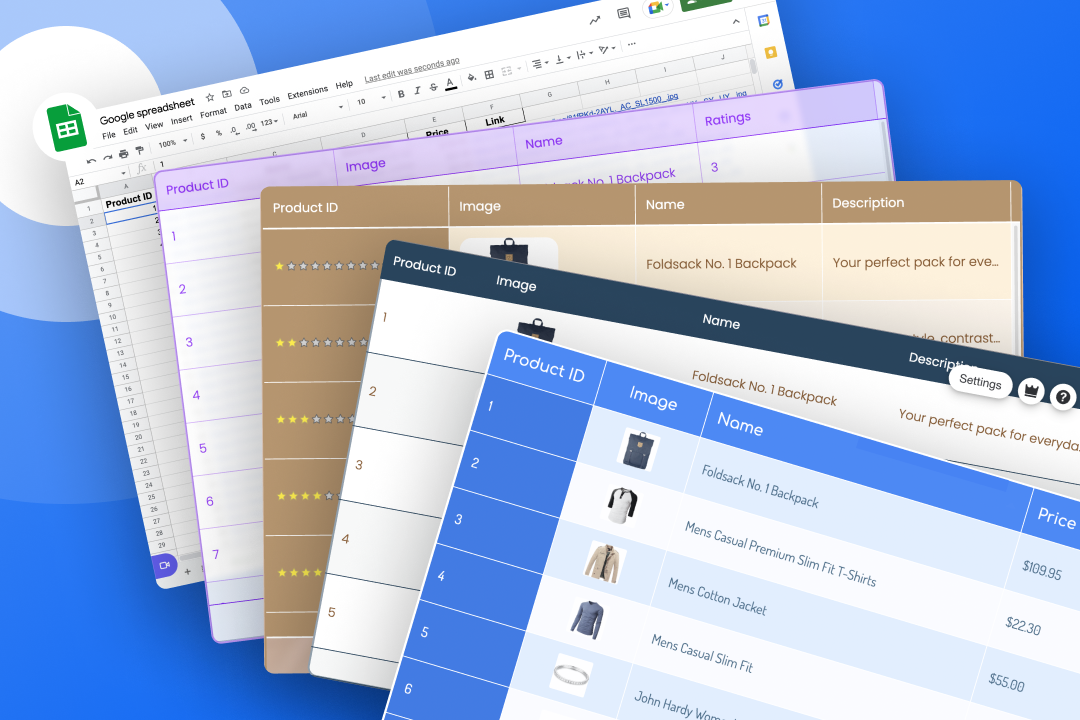Open help with the question mark icon

click(x=1063, y=397)
